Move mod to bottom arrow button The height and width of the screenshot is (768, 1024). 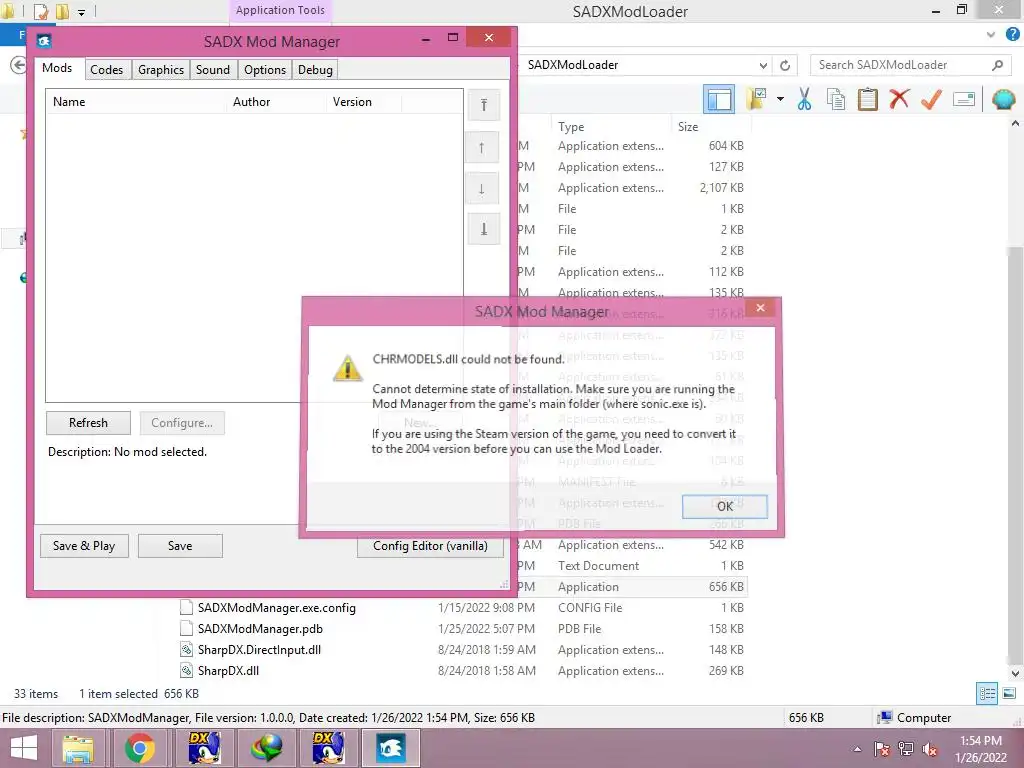483,229
